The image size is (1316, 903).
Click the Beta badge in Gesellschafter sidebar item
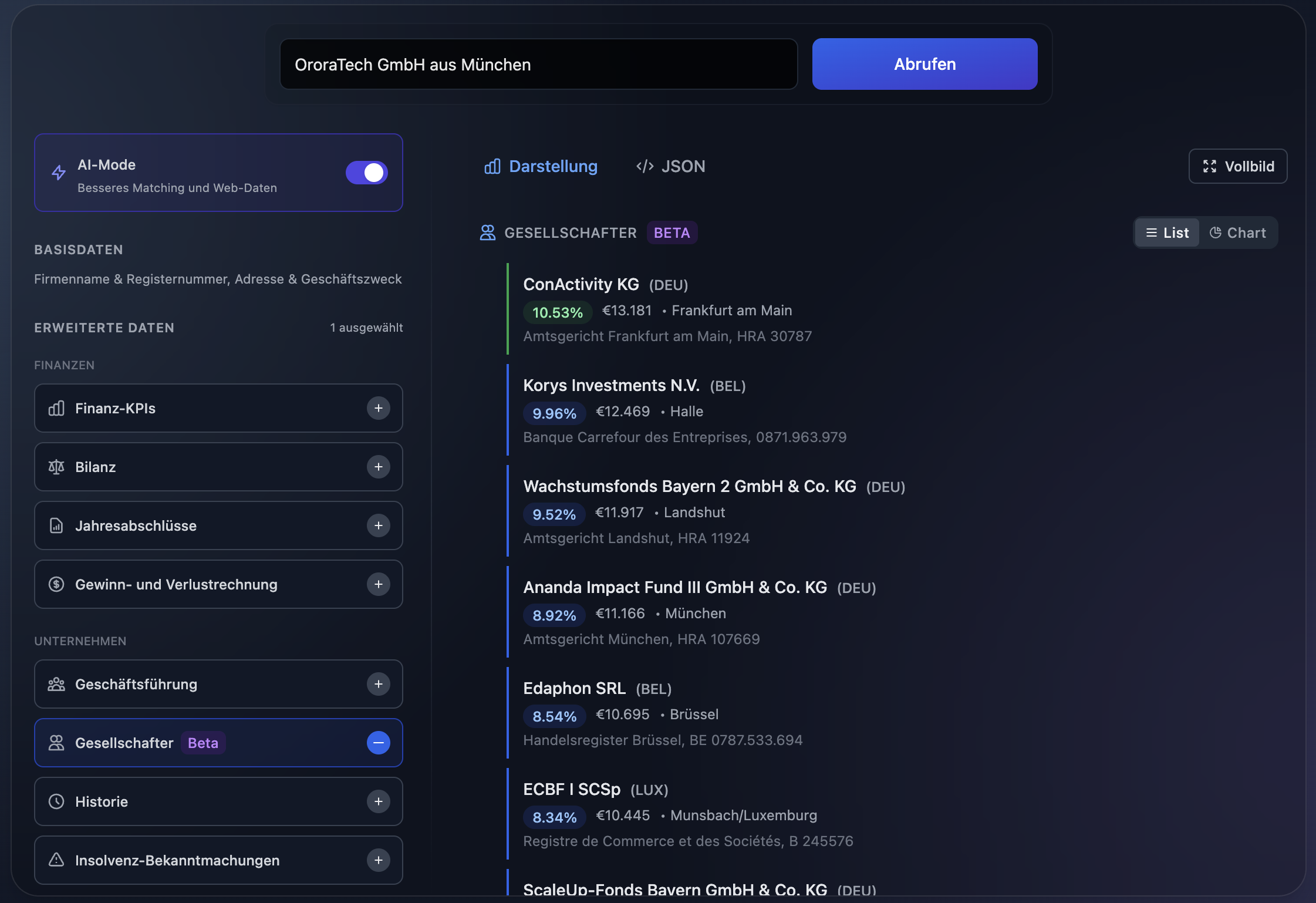click(203, 743)
